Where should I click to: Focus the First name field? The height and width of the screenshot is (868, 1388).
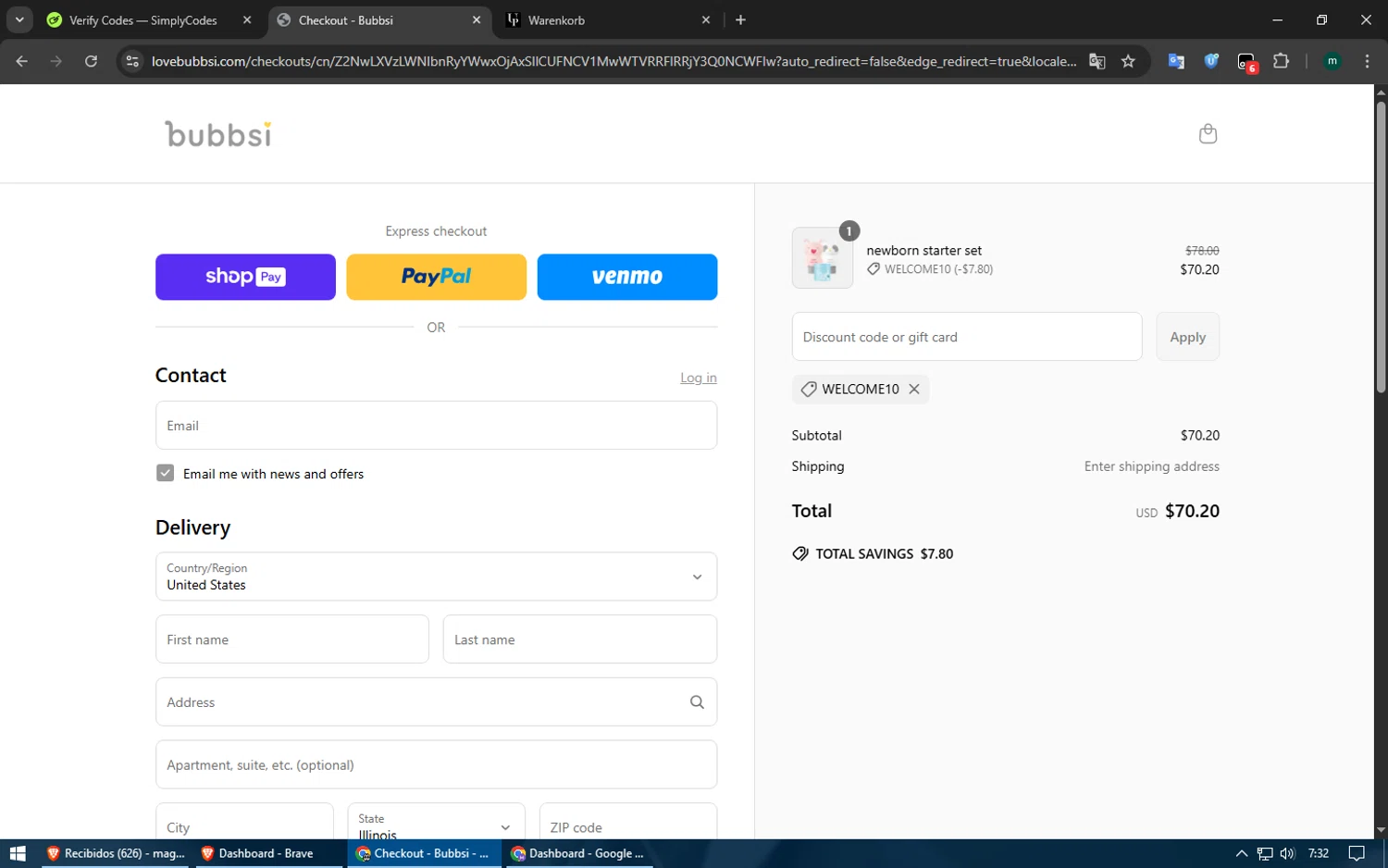(292, 639)
